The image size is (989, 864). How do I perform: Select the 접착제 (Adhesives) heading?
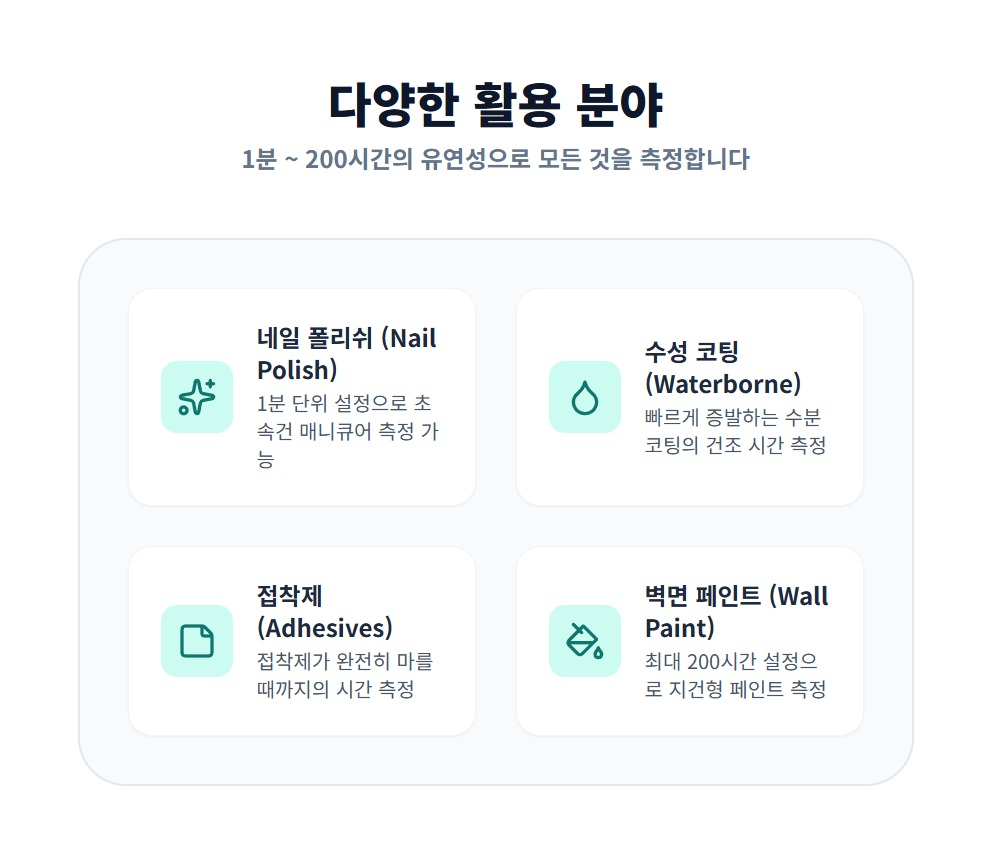[x=324, y=612]
